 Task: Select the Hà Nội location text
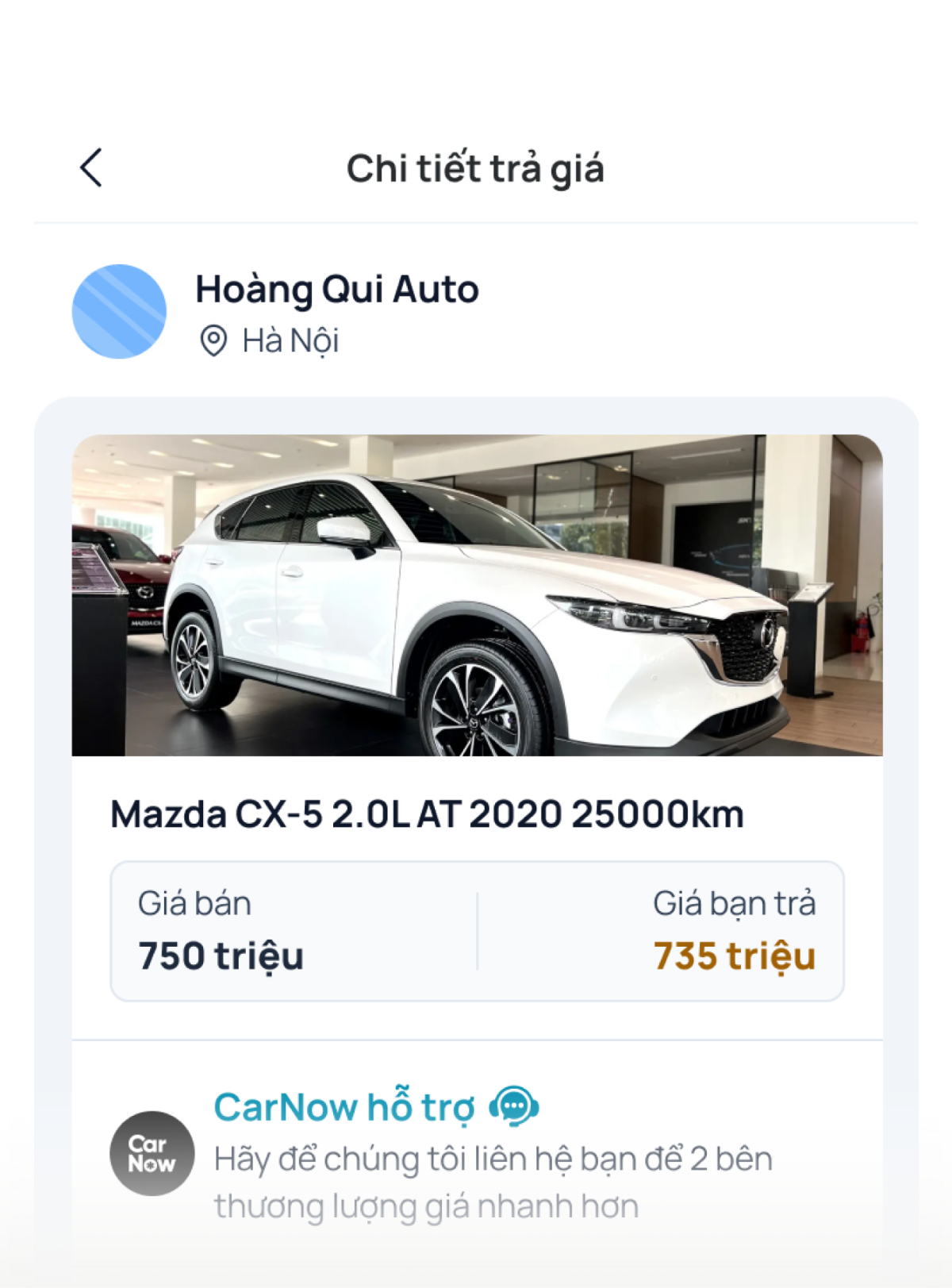point(290,341)
